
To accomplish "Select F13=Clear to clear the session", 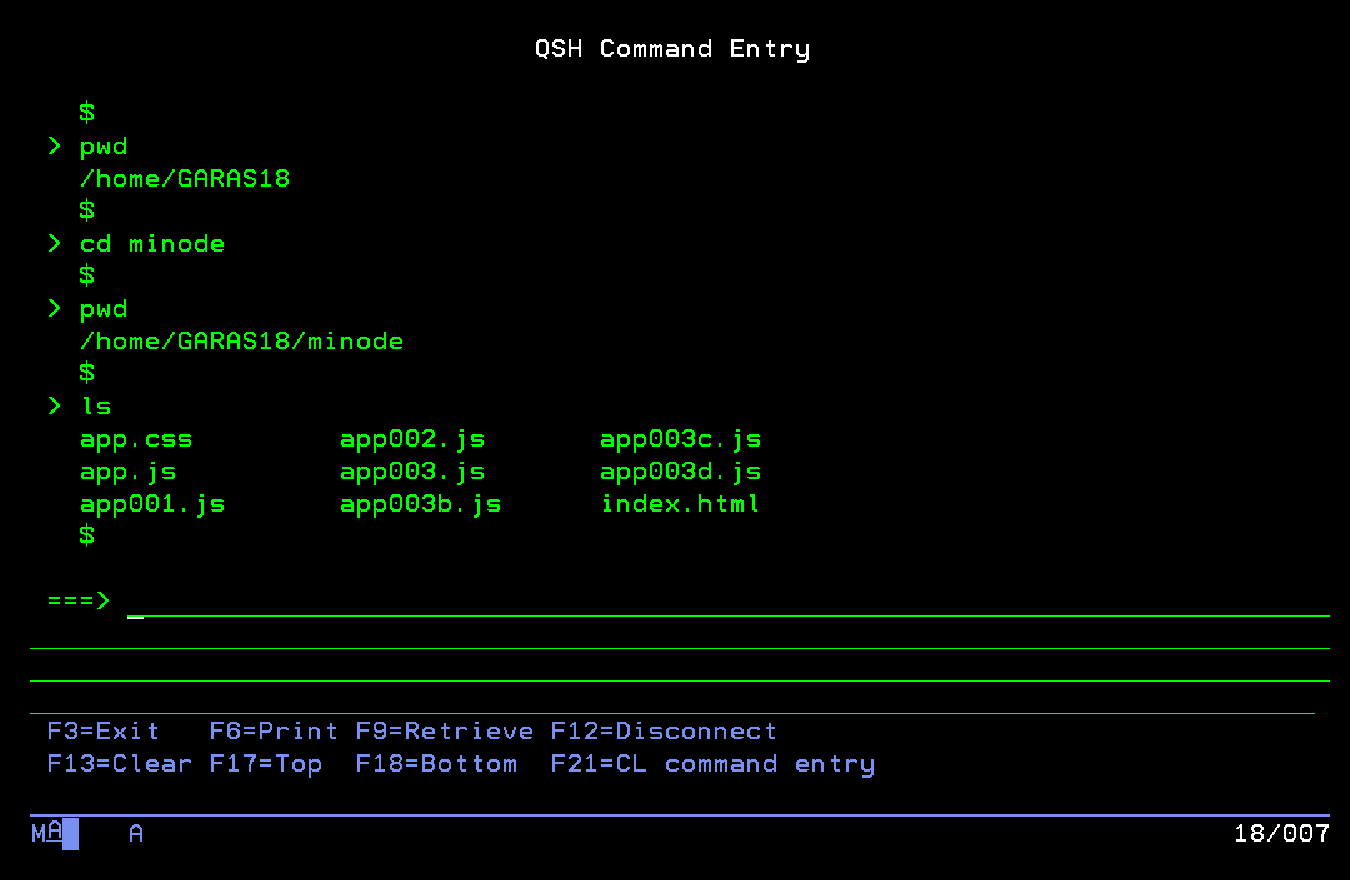I will 119,764.
